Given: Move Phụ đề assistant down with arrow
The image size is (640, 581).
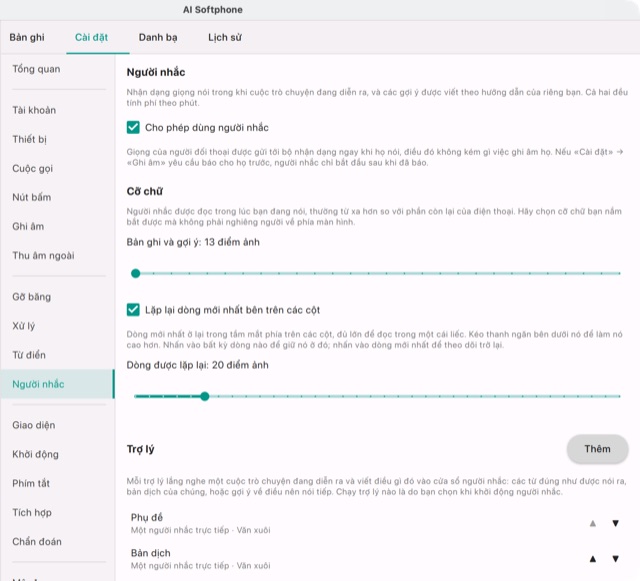Looking at the screenshot, I should point(616,523).
